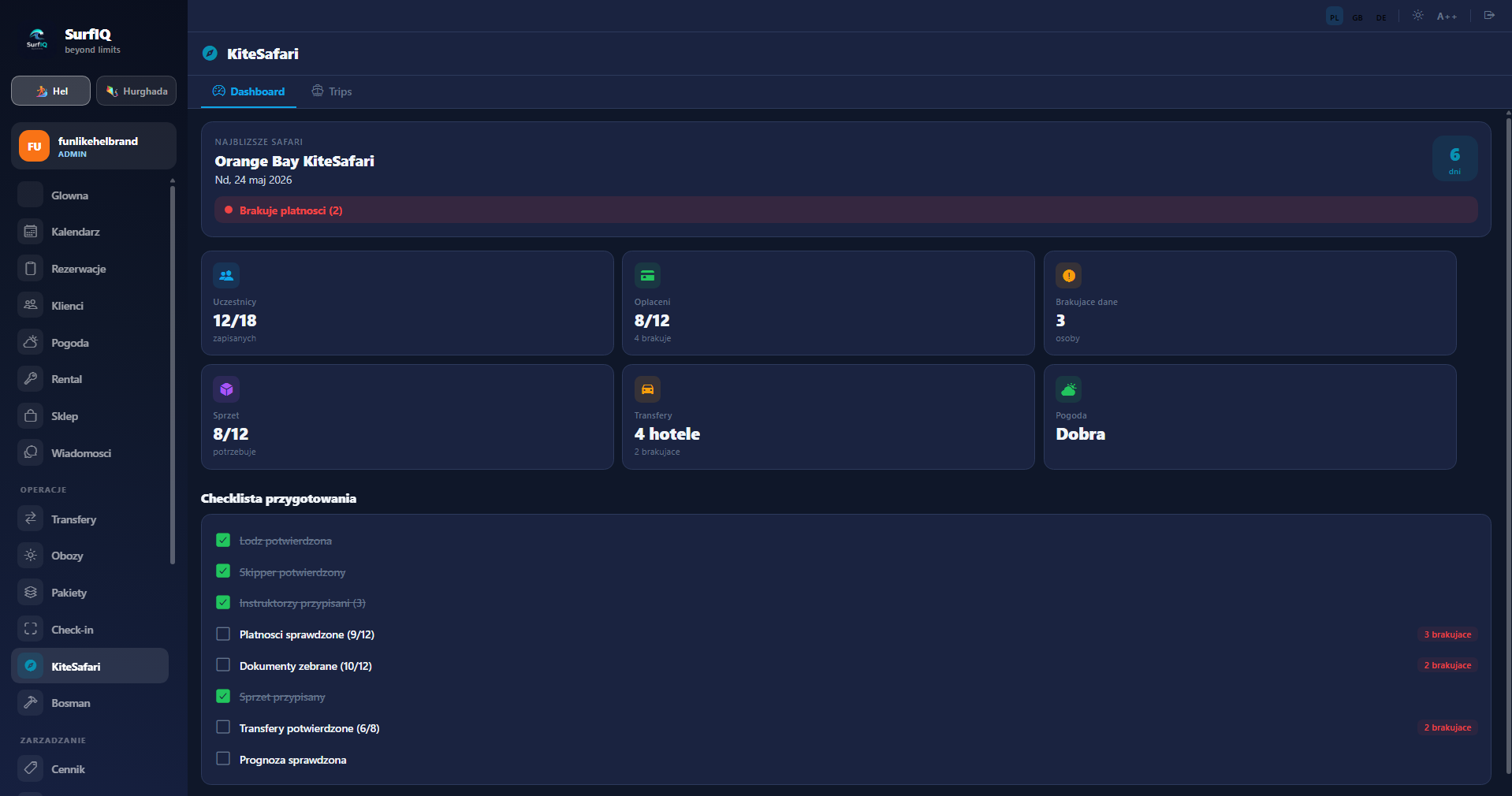Open the 4 hotele transfers card
1512x796 pixels.
[x=829, y=417]
